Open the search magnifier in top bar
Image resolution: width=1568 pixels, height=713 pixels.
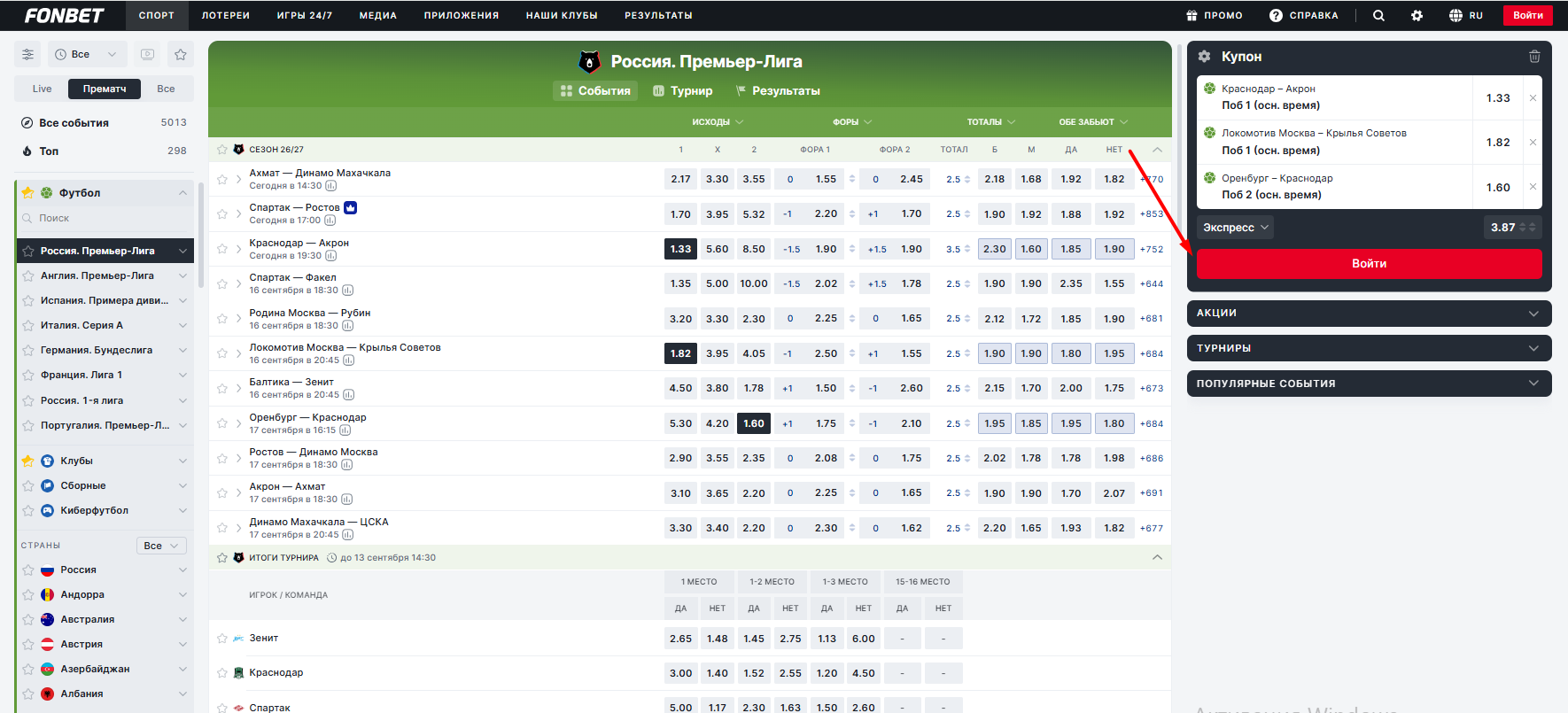click(1378, 15)
